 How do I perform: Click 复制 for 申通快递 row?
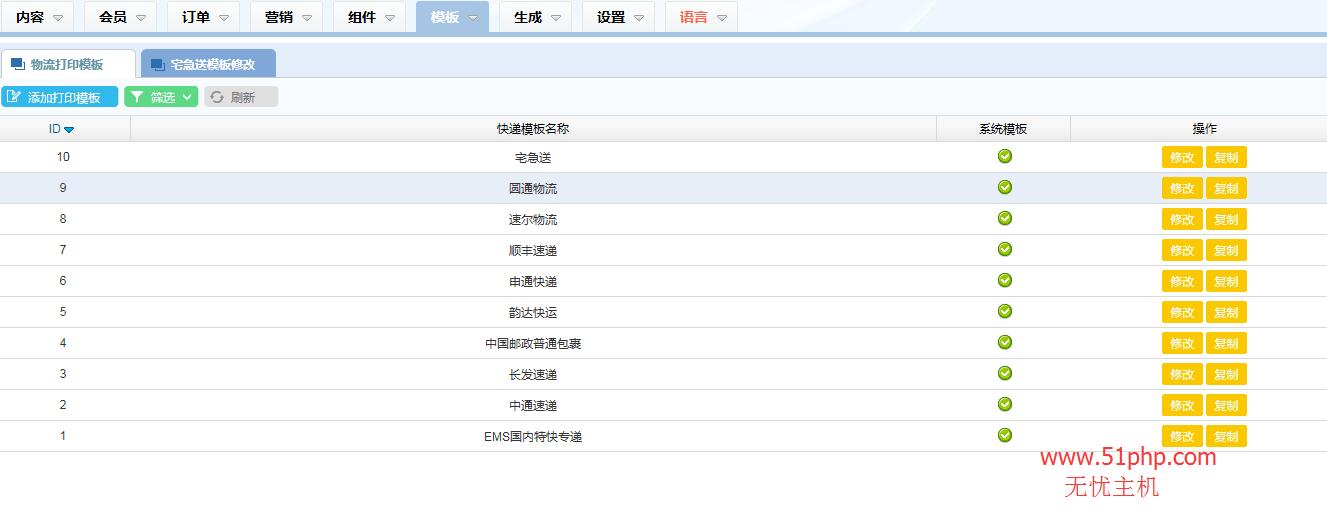click(1226, 281)
